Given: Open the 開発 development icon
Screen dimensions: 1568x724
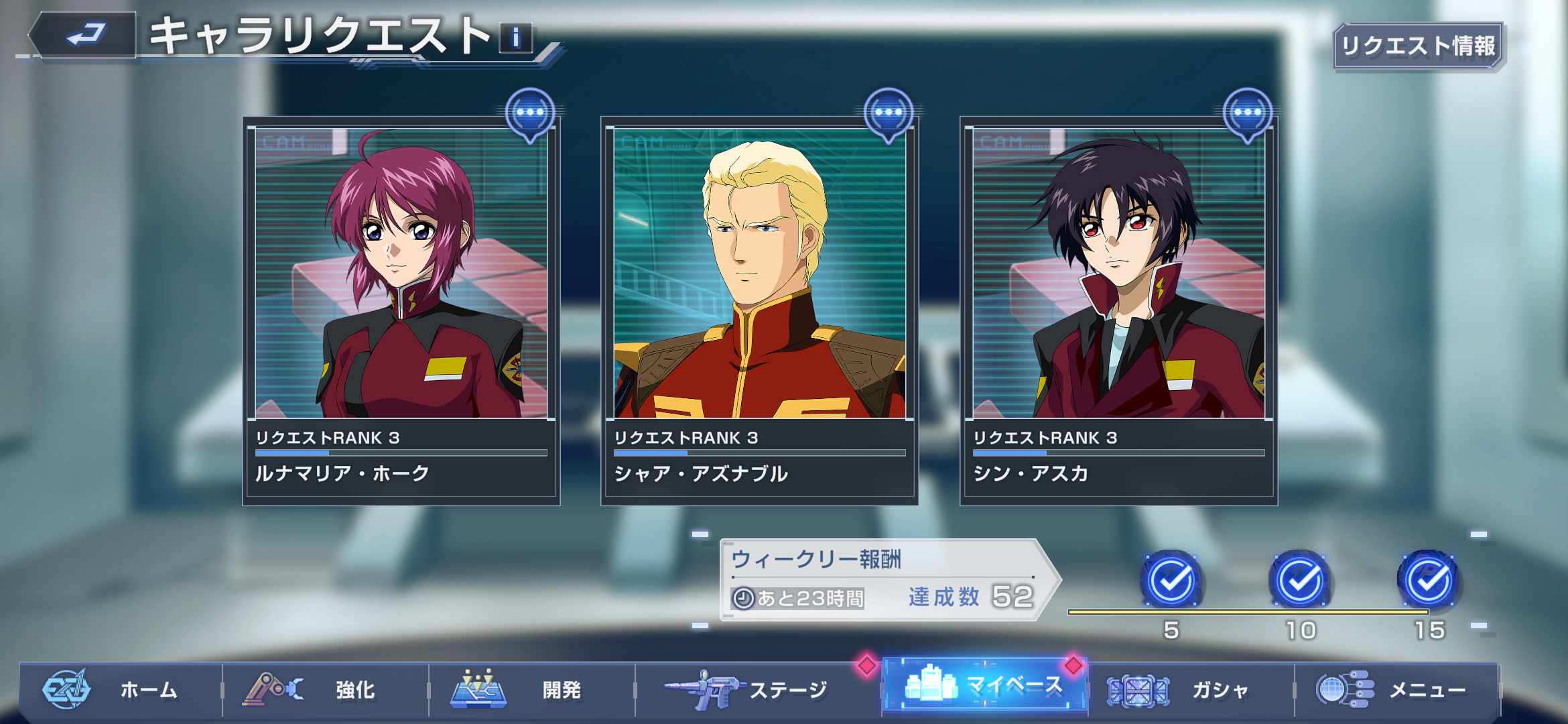Looking at the screenshot, I should coord(478,688).
